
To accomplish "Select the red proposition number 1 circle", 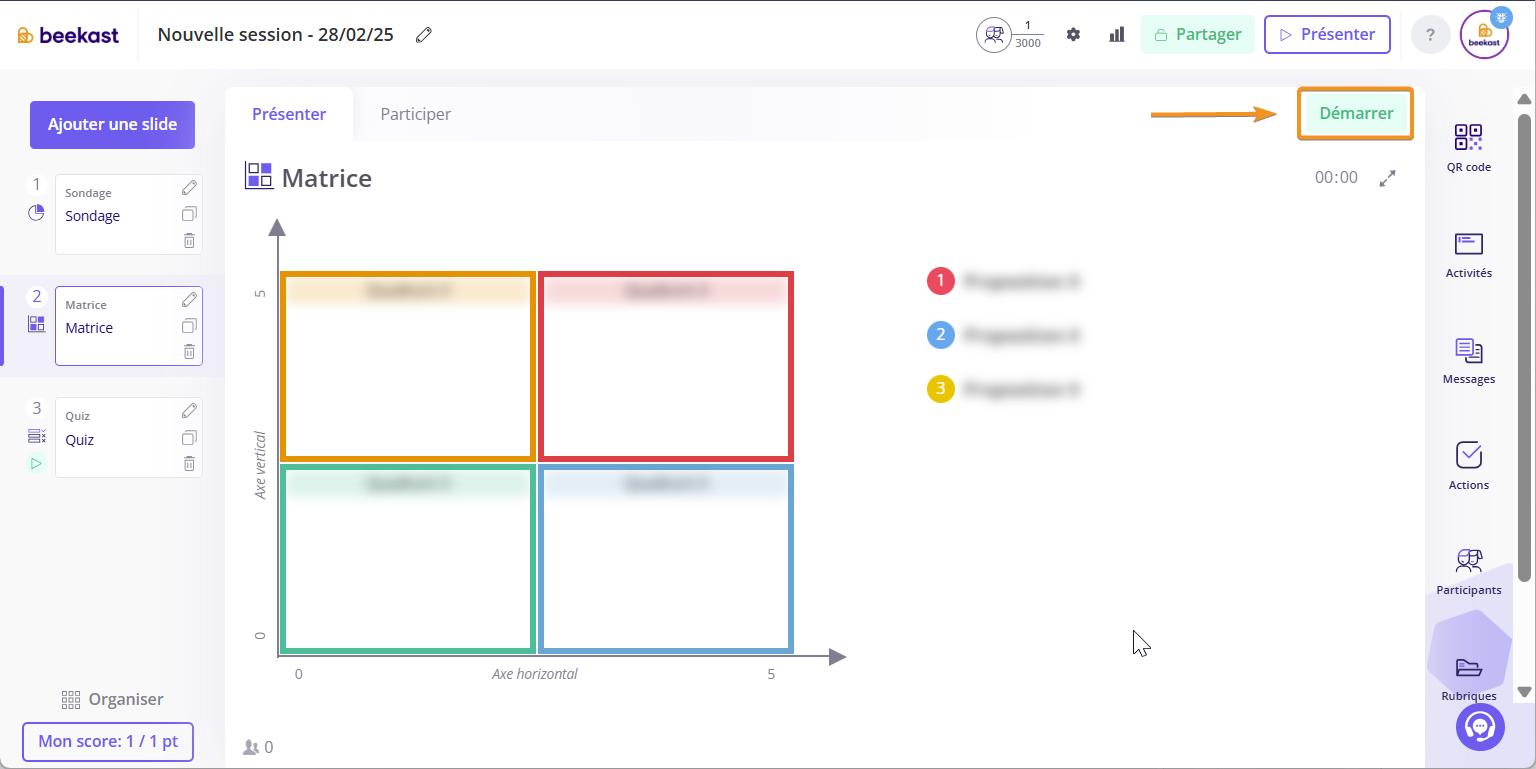I will [941, 282].
